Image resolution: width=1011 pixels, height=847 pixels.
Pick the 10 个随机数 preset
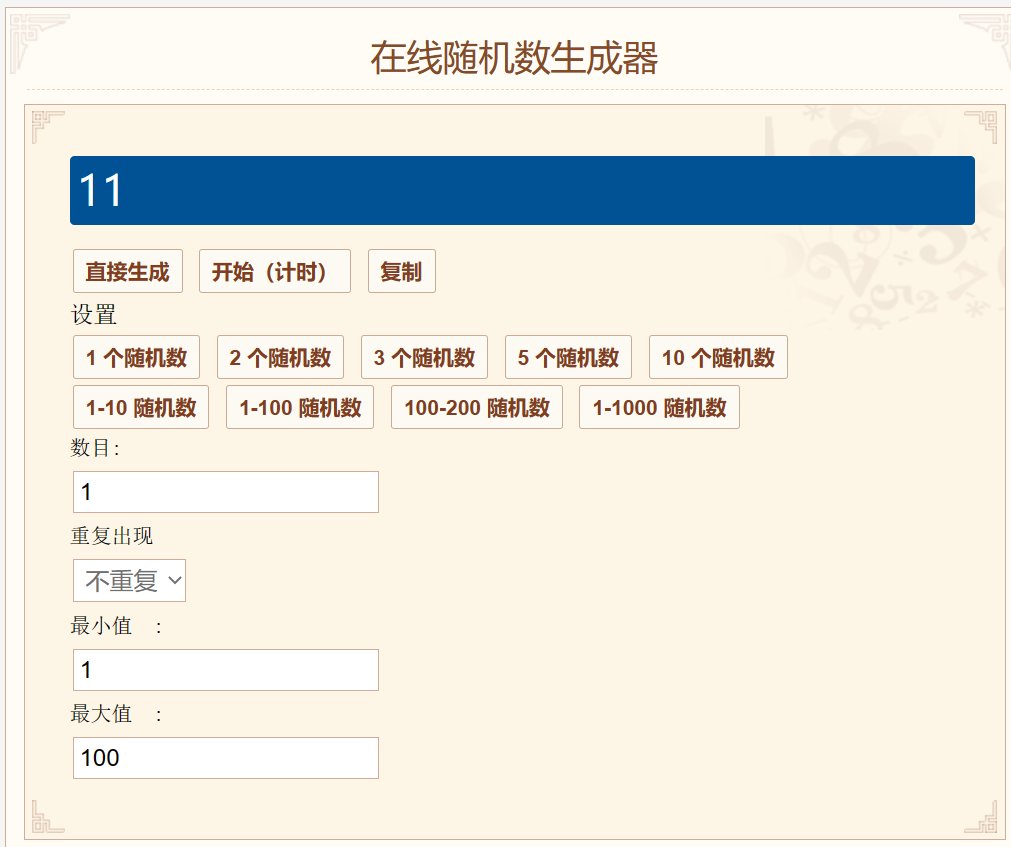[x=718, y=357]
